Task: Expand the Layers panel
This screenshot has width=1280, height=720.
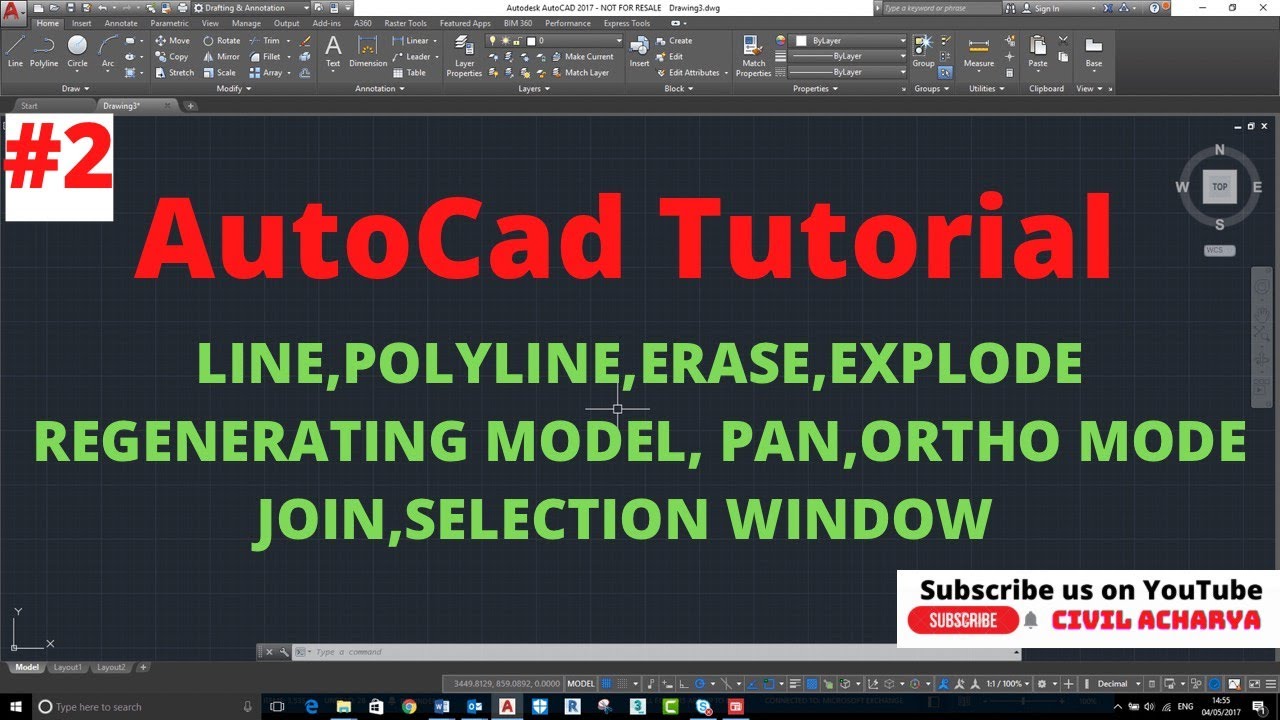Action: (535, 88)
